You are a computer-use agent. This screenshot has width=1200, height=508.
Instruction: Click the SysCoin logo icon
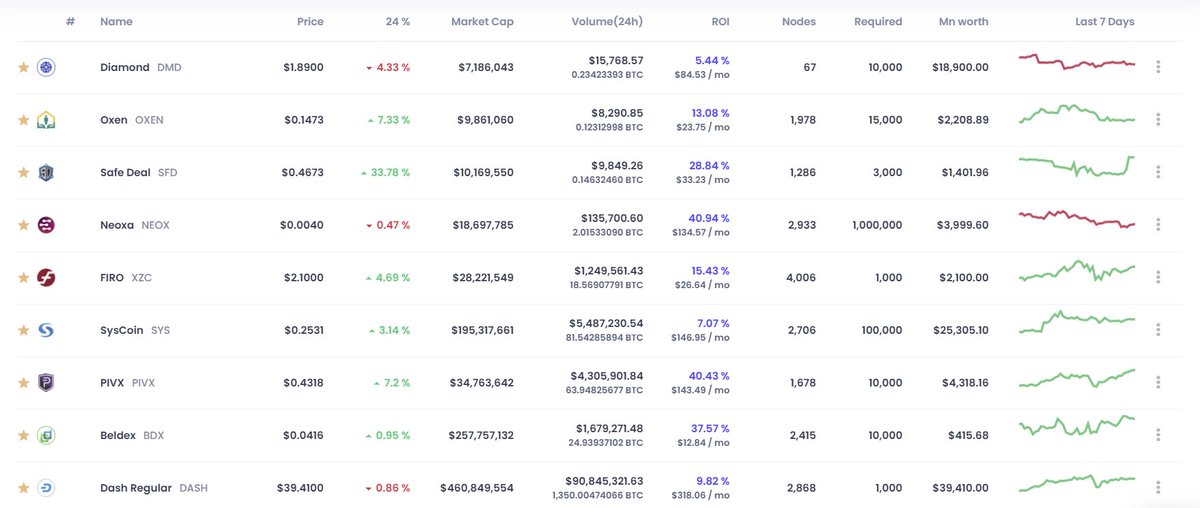click(x=46, y=330)
